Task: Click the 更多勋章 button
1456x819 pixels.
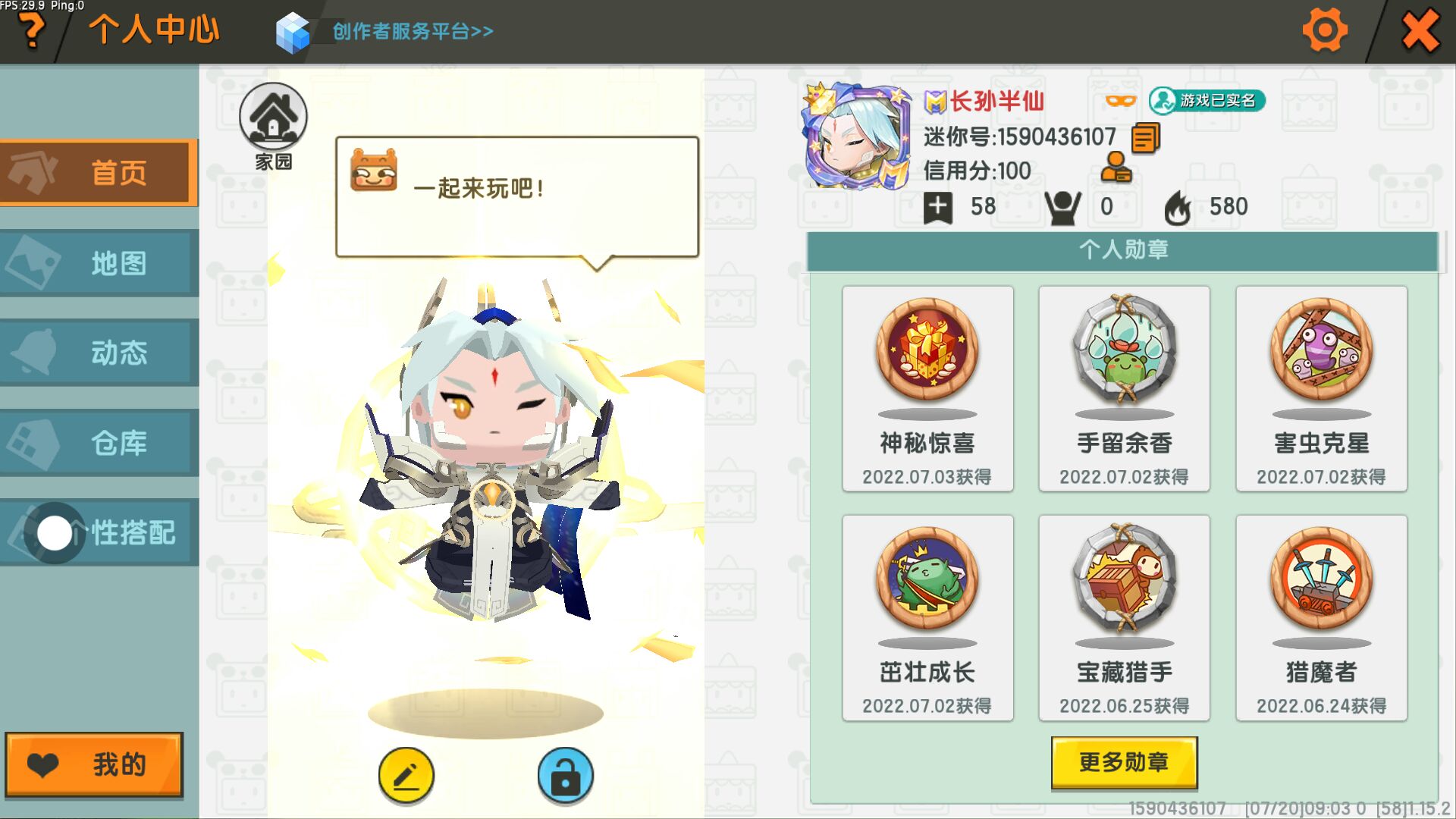Action: pyautogui.click(x=1124, y=762)
